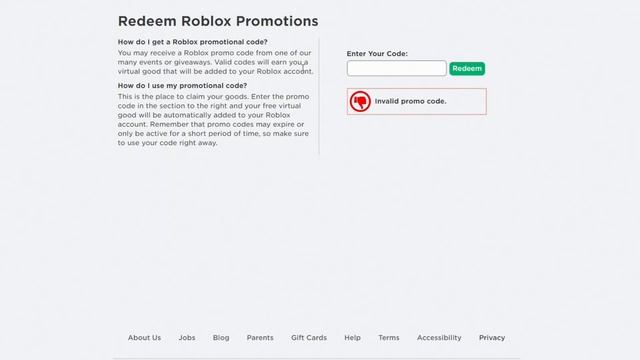This screenshot has height=360, width=640.
Task: Click the 'Enter Your Code:' label
Action: coord(377,53)
